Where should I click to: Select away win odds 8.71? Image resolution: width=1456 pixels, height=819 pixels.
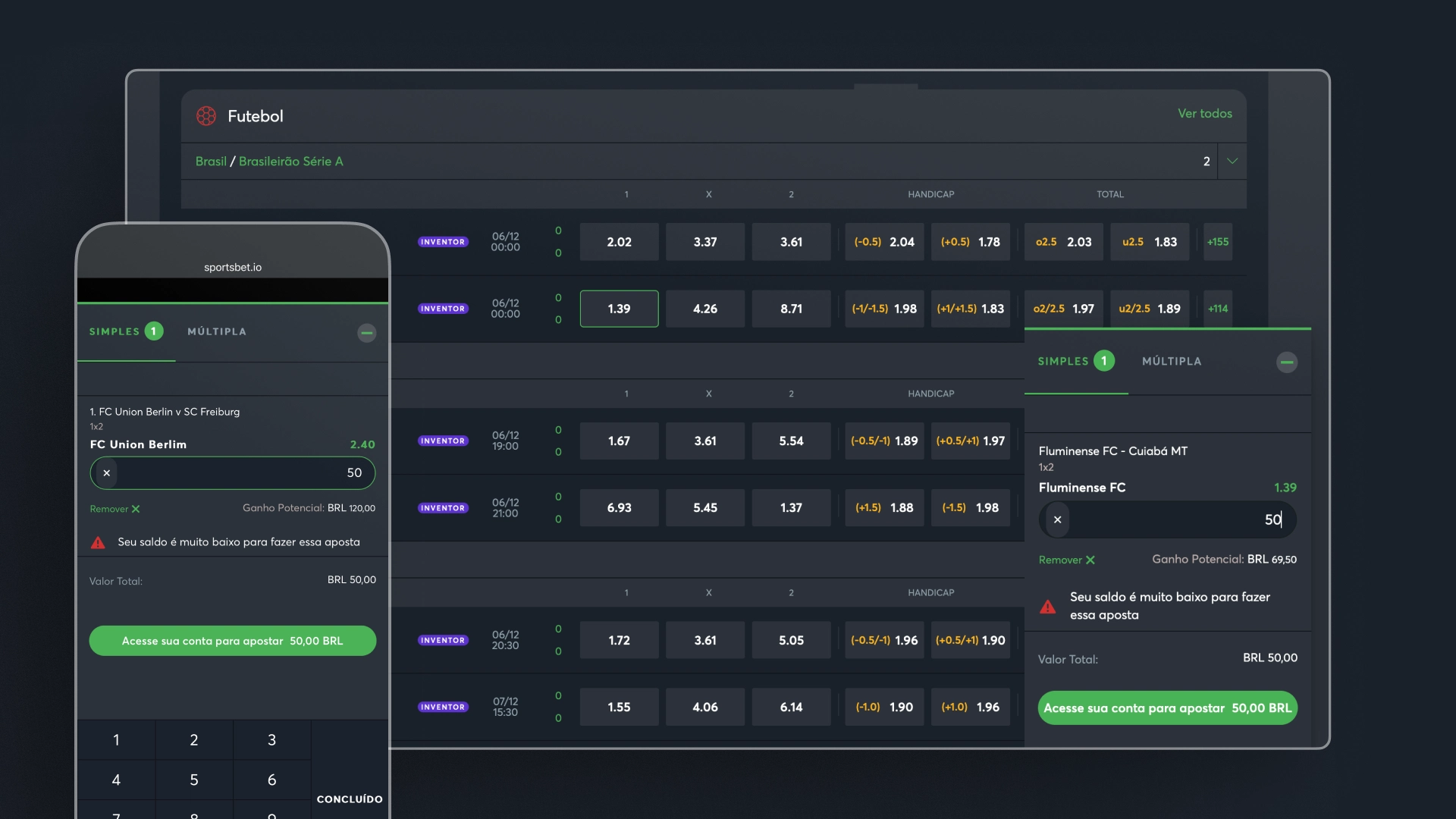point(791,309)
